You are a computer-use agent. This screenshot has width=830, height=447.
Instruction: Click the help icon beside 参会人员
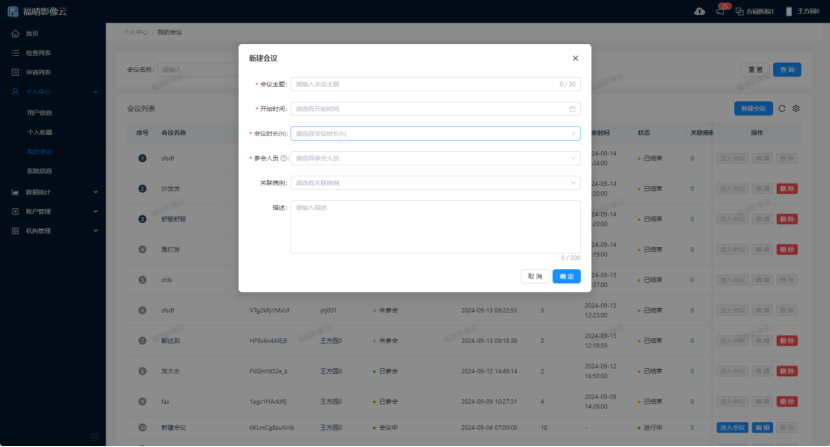coord(284,158)
